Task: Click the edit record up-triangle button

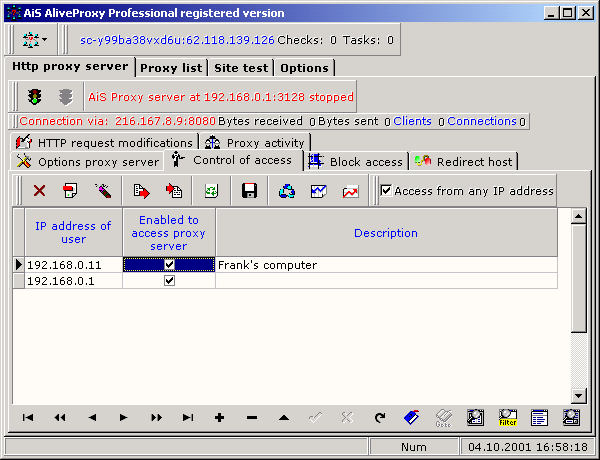Action: pos(284,418)
